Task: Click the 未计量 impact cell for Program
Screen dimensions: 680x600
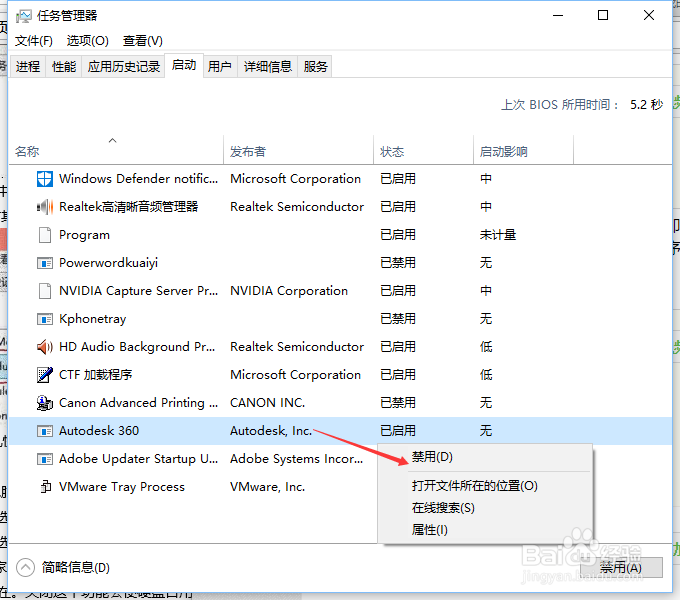Action: (x=498, y=235)
